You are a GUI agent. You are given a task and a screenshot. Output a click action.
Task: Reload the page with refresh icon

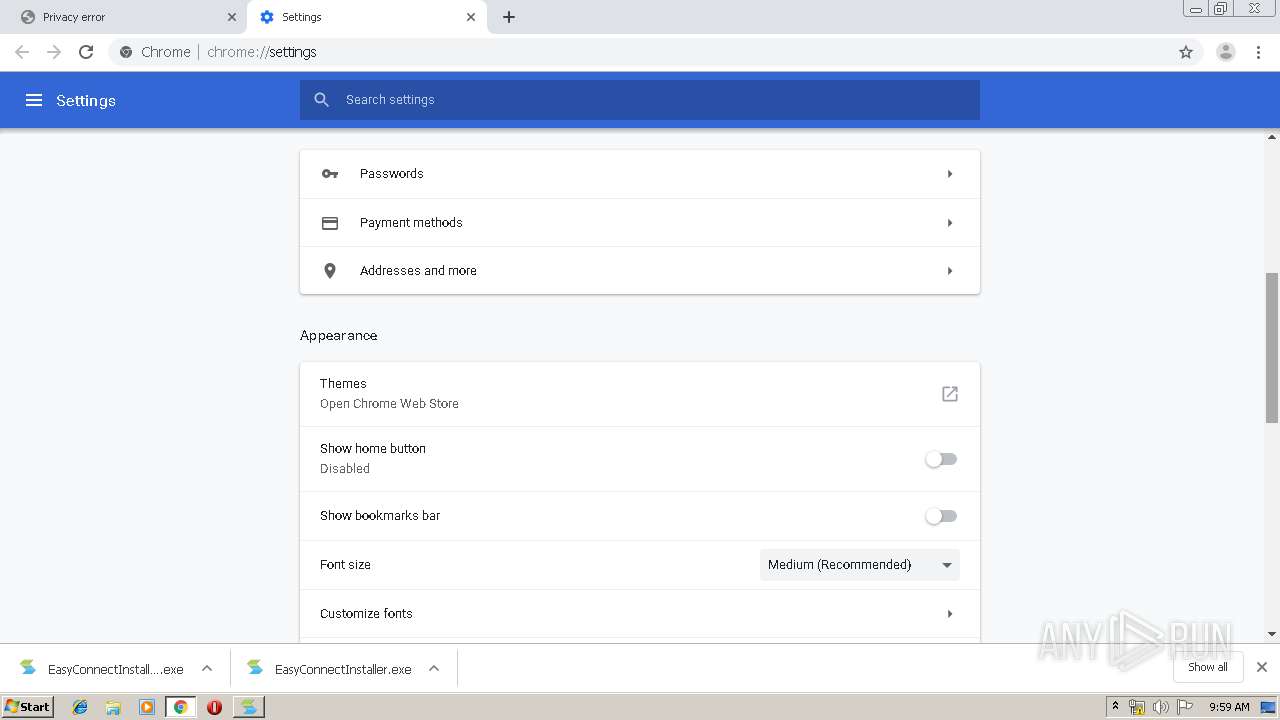(x=86, y=52)
